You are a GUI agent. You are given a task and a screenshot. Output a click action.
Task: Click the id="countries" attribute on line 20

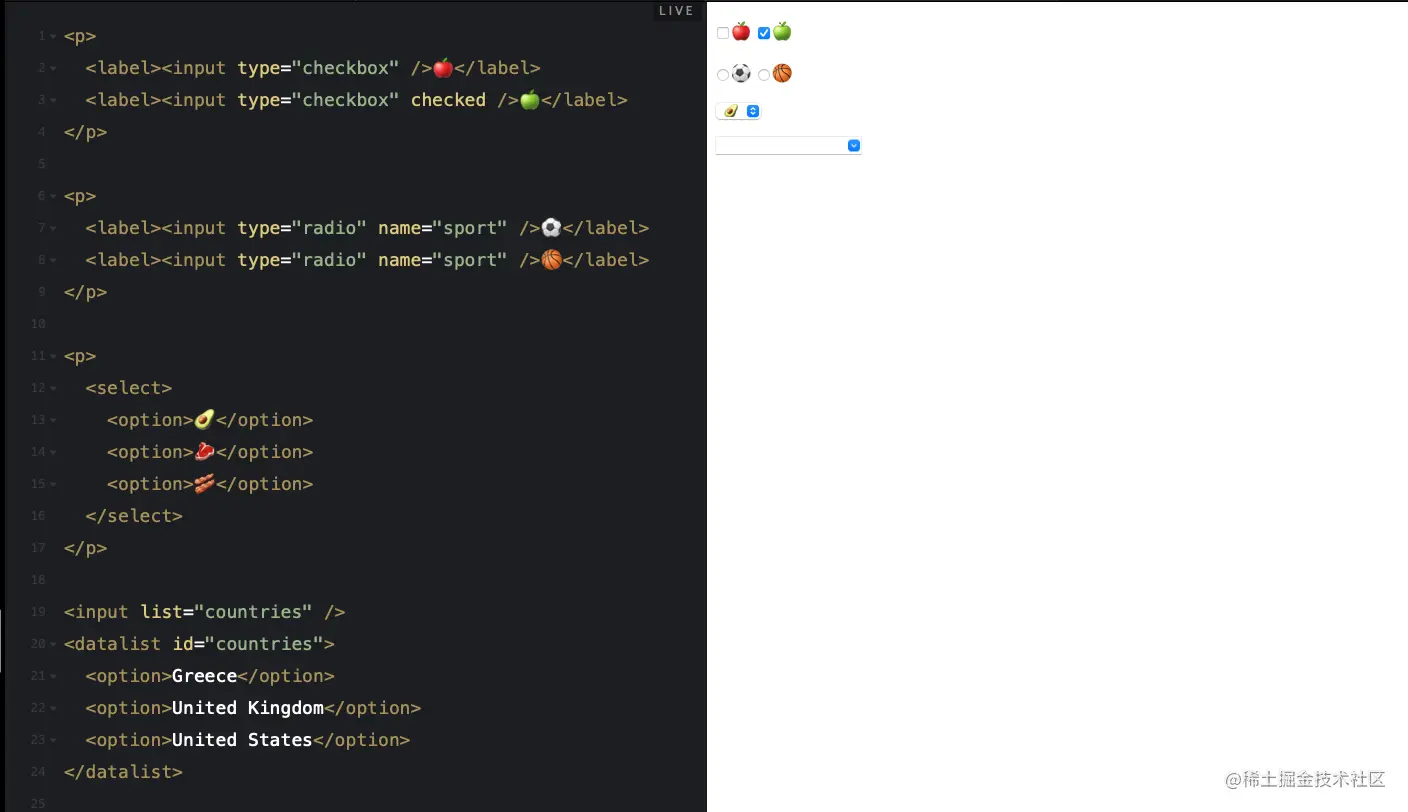click(248, 644)
